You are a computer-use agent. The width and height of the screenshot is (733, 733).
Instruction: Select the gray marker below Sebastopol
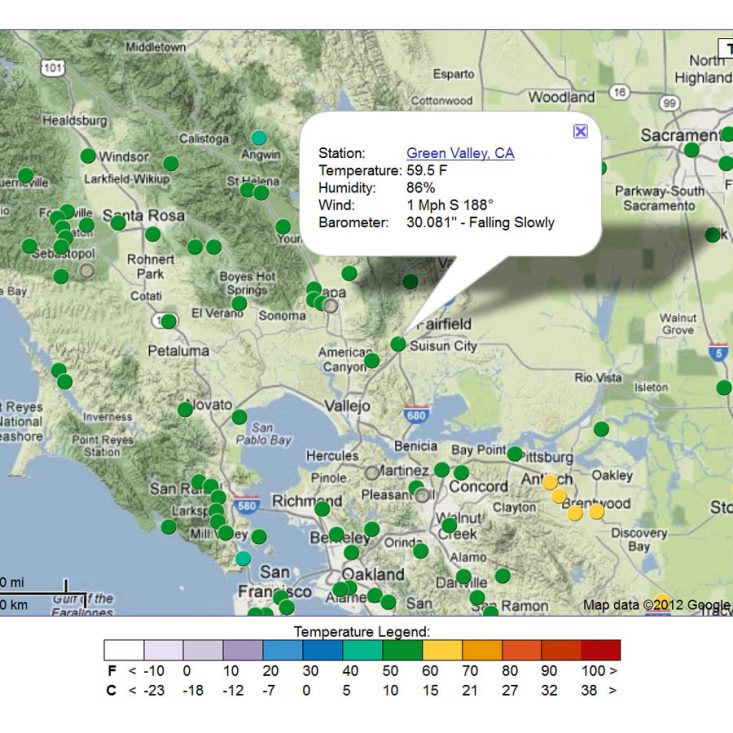pos(86,270)
